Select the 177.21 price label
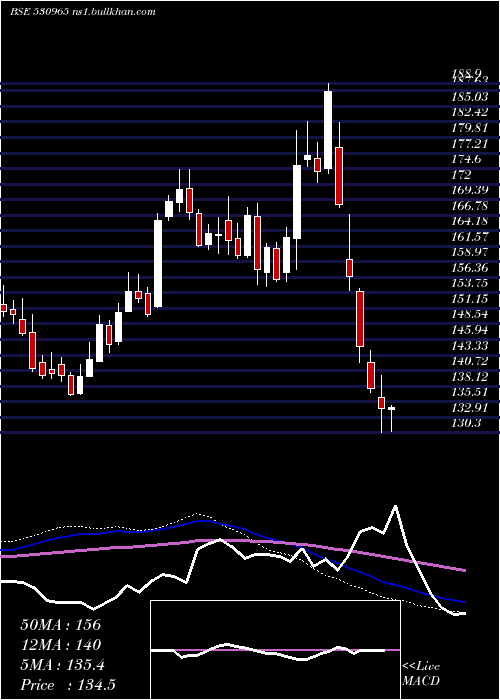This screenshot has height=700, width=500. [469, 143]
